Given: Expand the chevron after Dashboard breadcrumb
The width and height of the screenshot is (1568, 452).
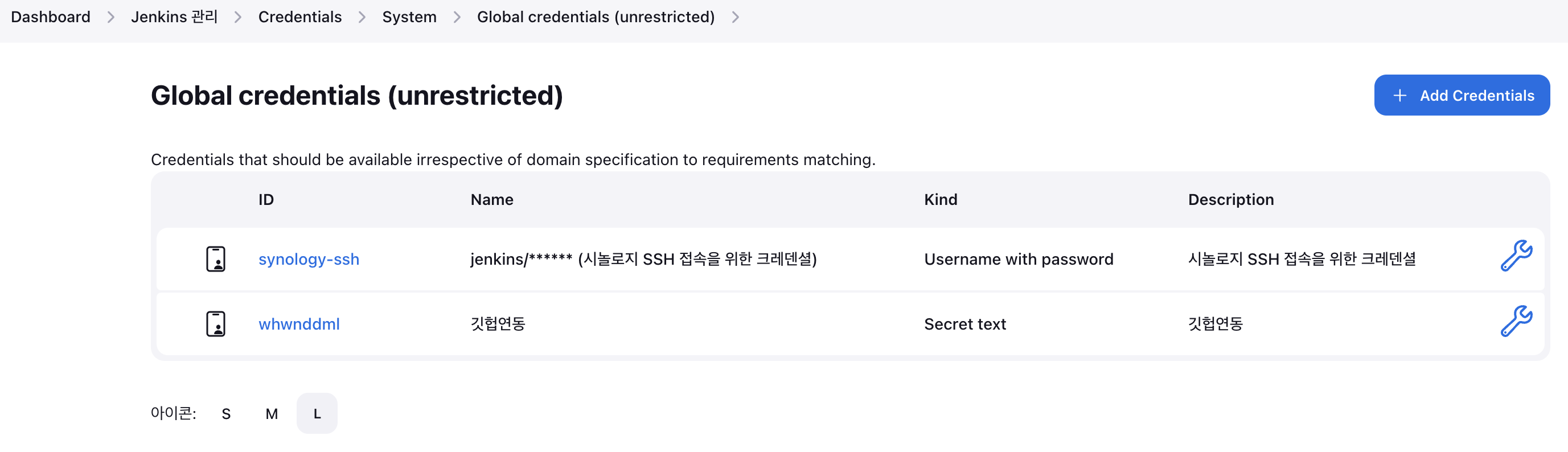Looking at the screenshot, I should [x=111, y=17].
